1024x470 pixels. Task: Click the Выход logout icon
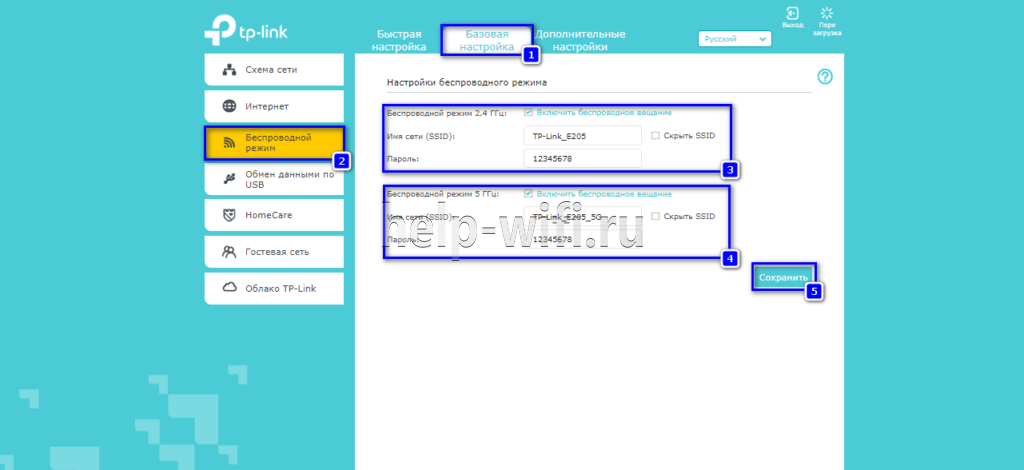793,14
